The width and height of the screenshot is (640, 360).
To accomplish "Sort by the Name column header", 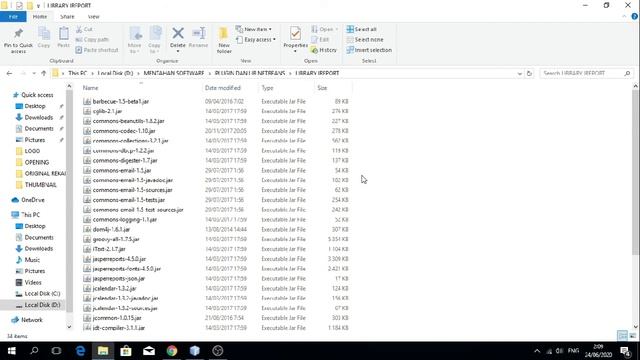I will click(x=90, y=88).
